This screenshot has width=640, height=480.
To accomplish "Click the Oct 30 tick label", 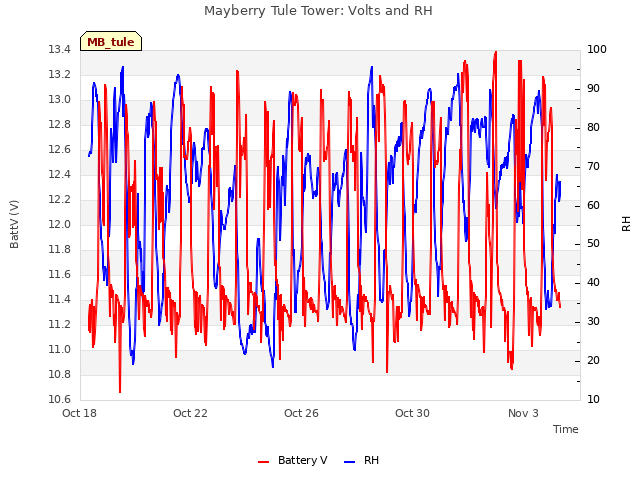I will point(412,413).
